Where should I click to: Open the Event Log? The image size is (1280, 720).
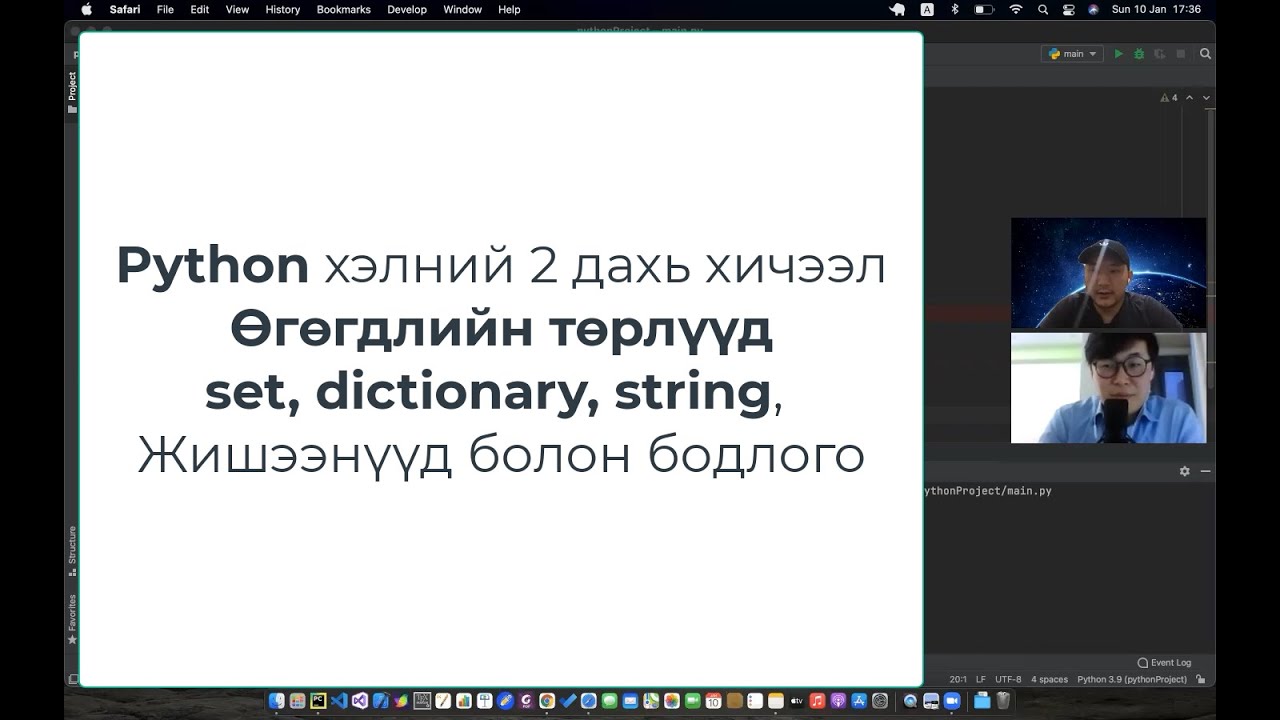[x=1164, y=662]
